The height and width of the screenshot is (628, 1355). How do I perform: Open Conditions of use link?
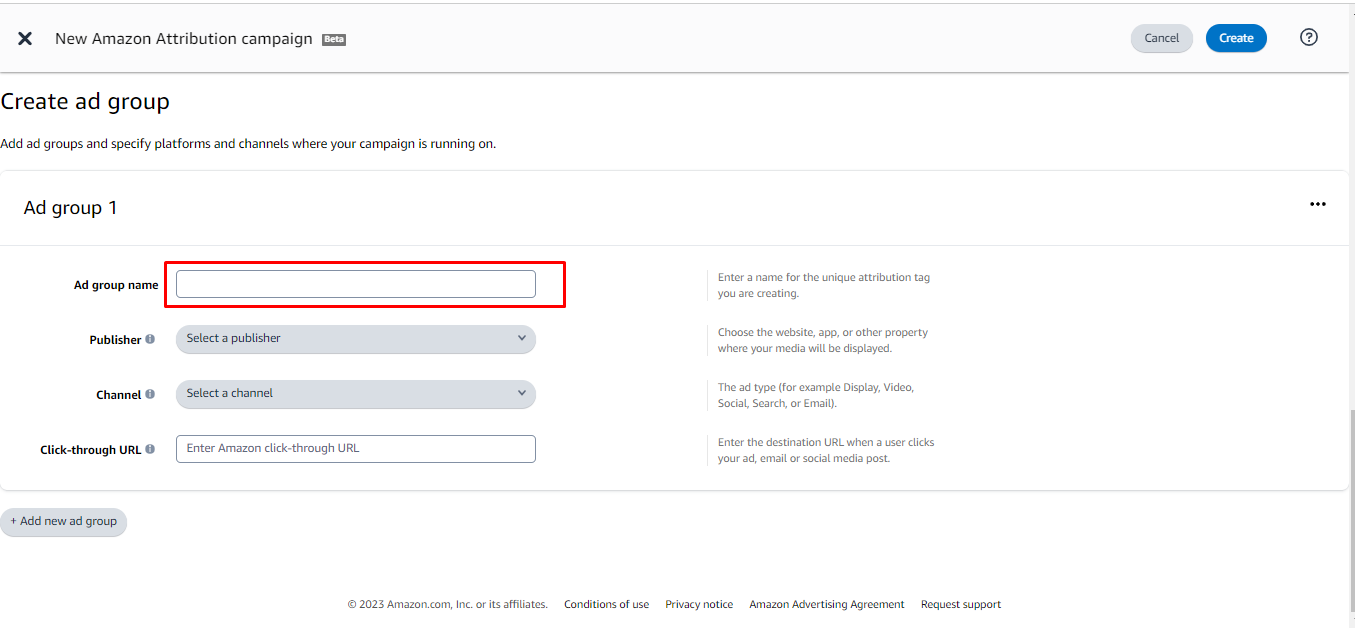coord(606,604)
